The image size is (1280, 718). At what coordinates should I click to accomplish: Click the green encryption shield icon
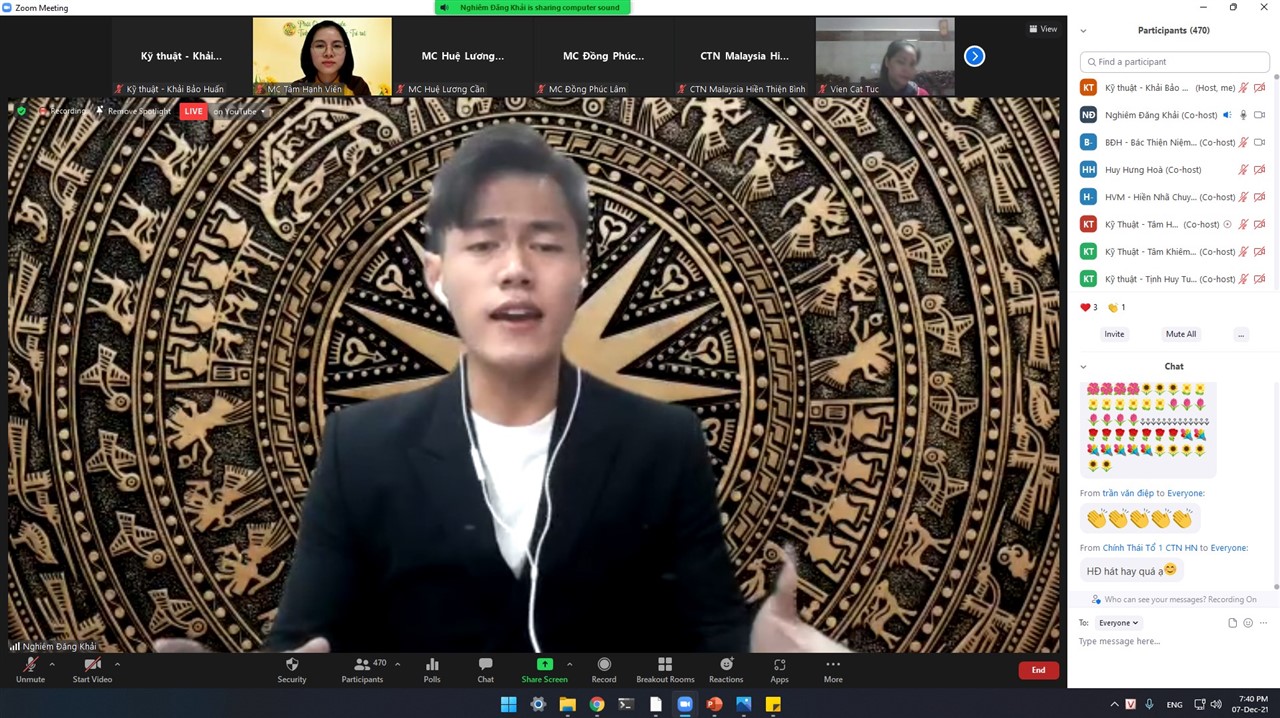[x=22, y=111]
